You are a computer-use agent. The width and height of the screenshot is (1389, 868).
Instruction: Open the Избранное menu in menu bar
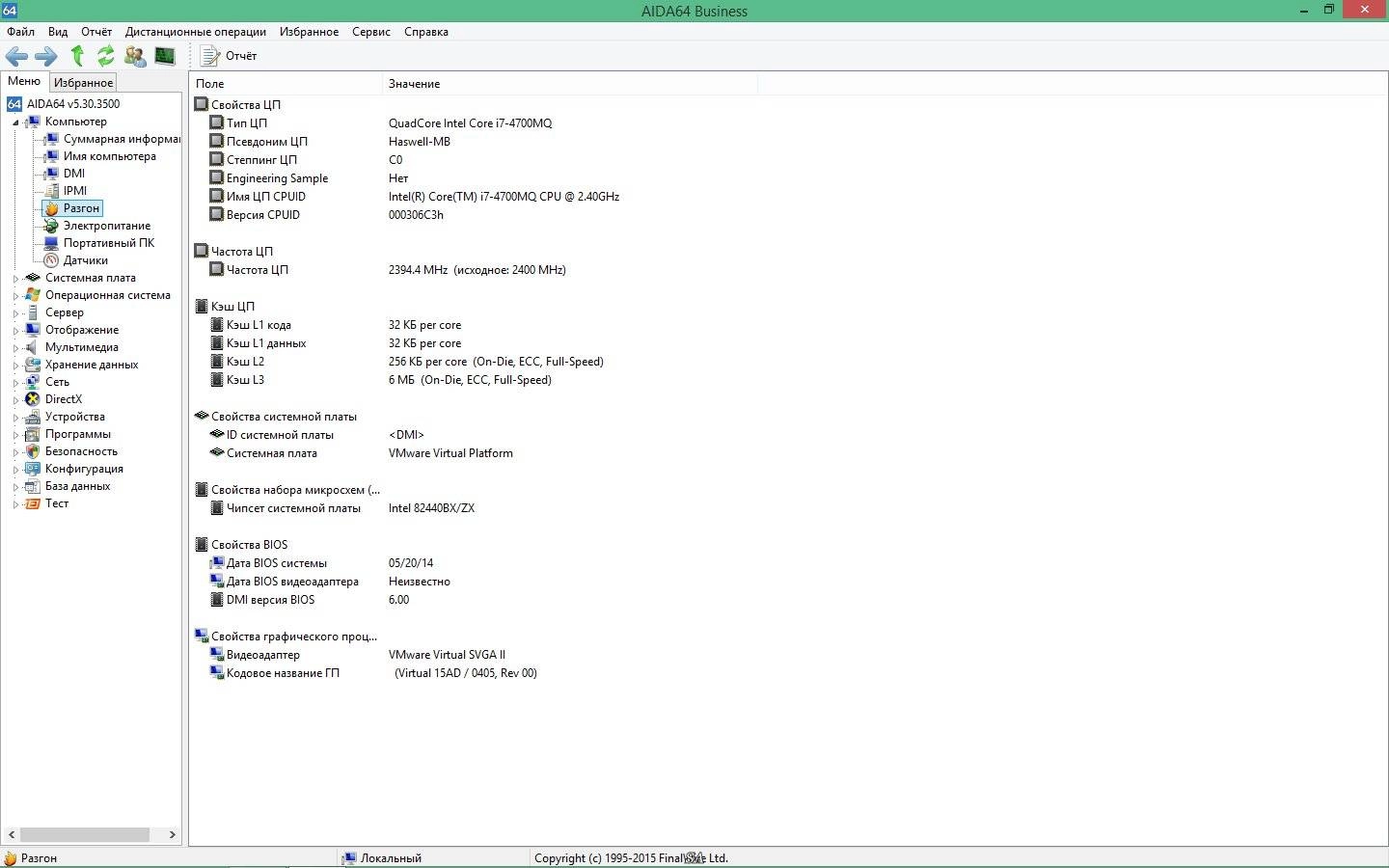pyautogui.click(x=309, y=32)
